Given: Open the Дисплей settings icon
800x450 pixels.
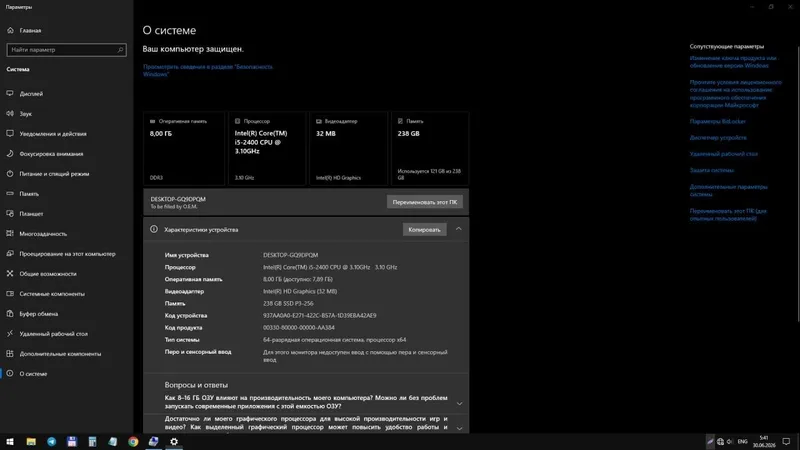Looking at the screenshot, I should click(x=10, y=93).
